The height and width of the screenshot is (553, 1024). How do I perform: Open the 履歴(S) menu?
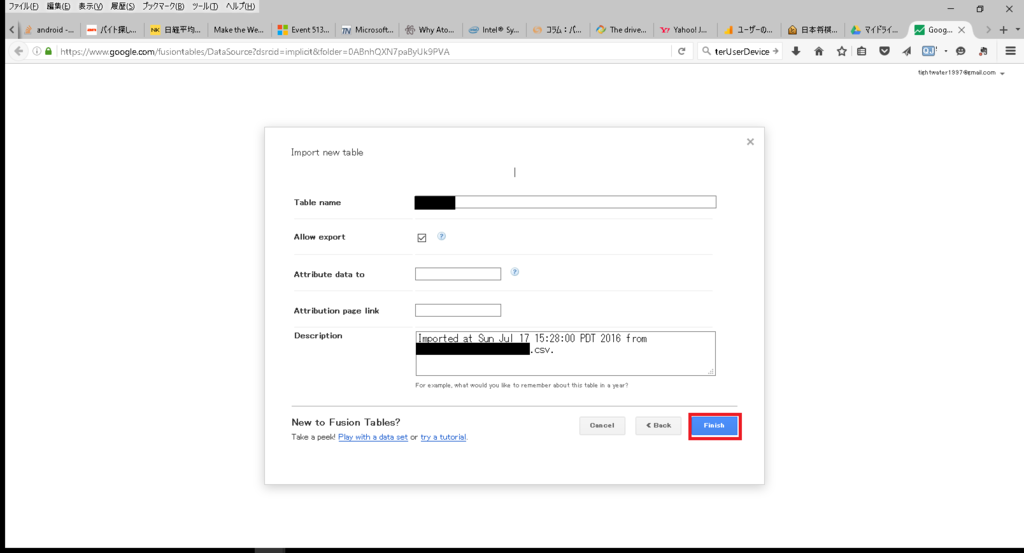122,7
